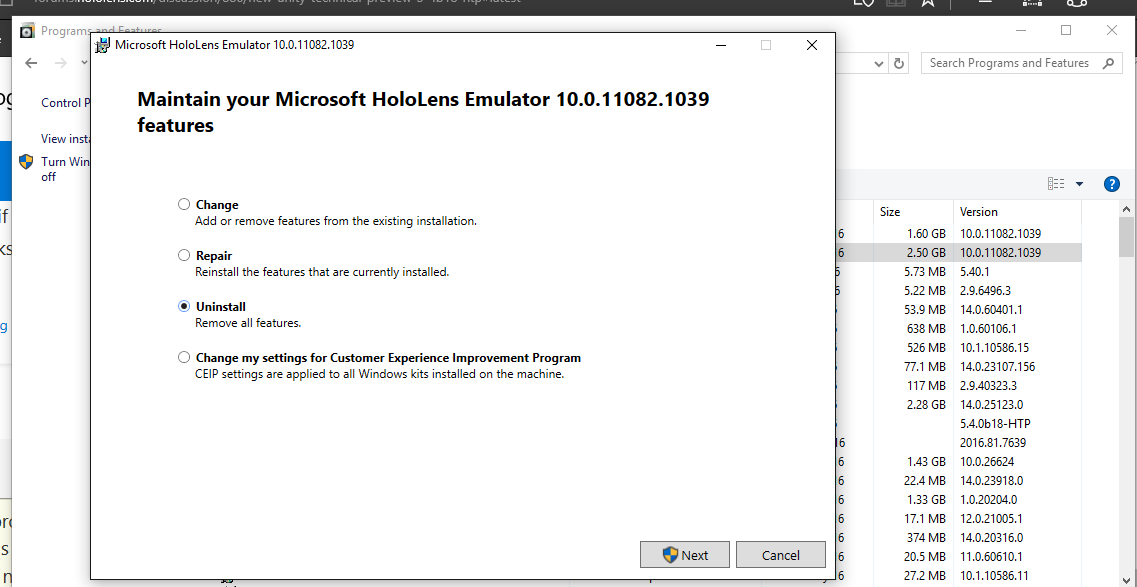Viewport: 1137px width, 587px height.
Task: Refresh the Programs and Features address bar
Action: click(898, 63)
